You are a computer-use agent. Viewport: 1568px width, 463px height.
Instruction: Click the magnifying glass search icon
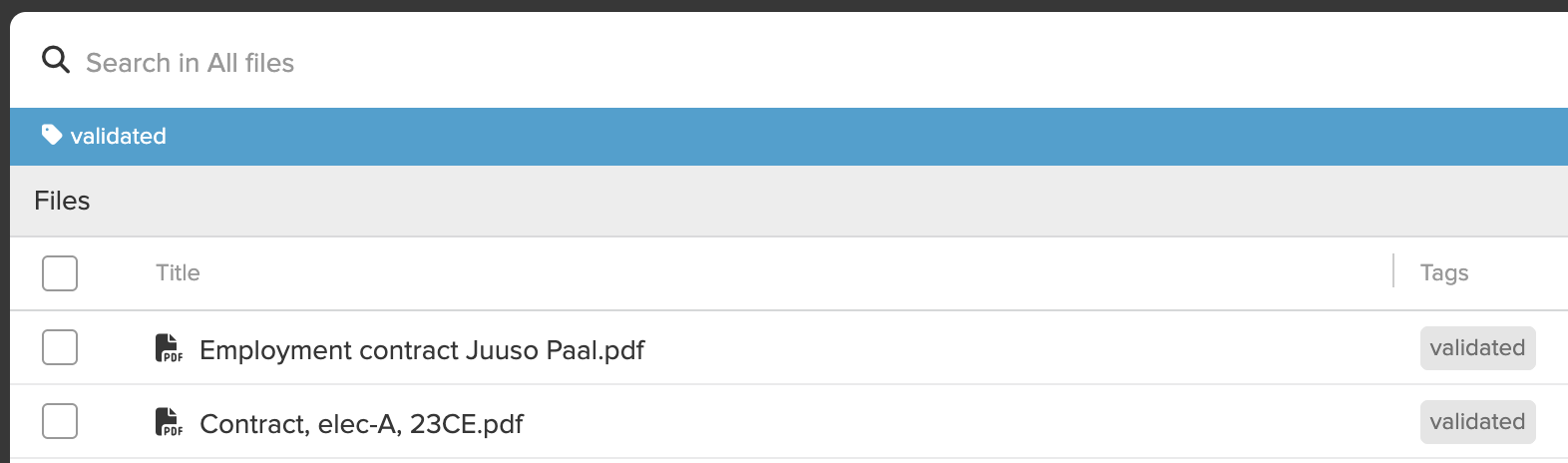[x=56, y=61]
